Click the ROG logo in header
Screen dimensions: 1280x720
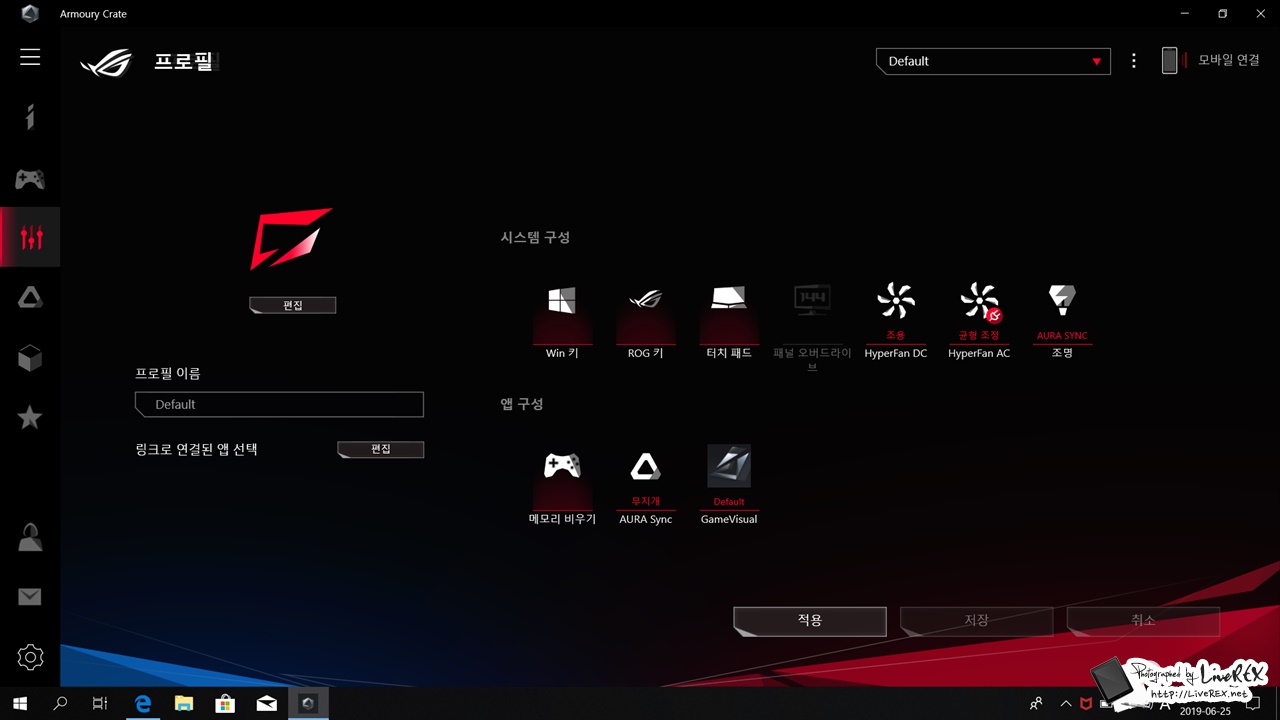coord(106,63)
